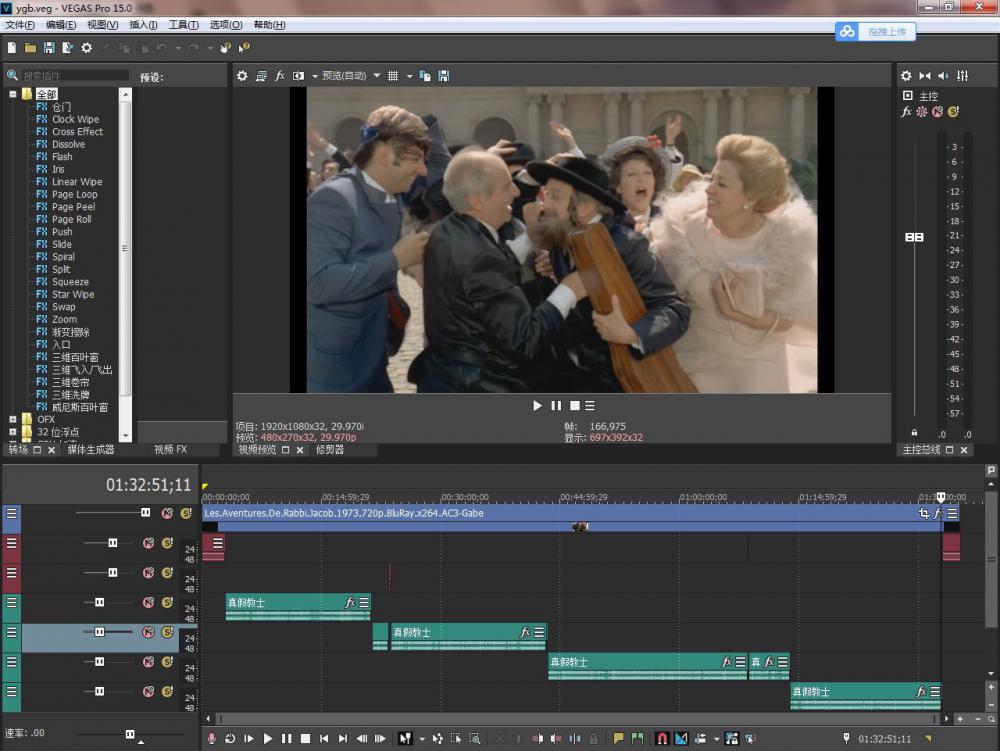Toggle loop playback icon in transport bar

pyautogui.click(x=230, y=738)
